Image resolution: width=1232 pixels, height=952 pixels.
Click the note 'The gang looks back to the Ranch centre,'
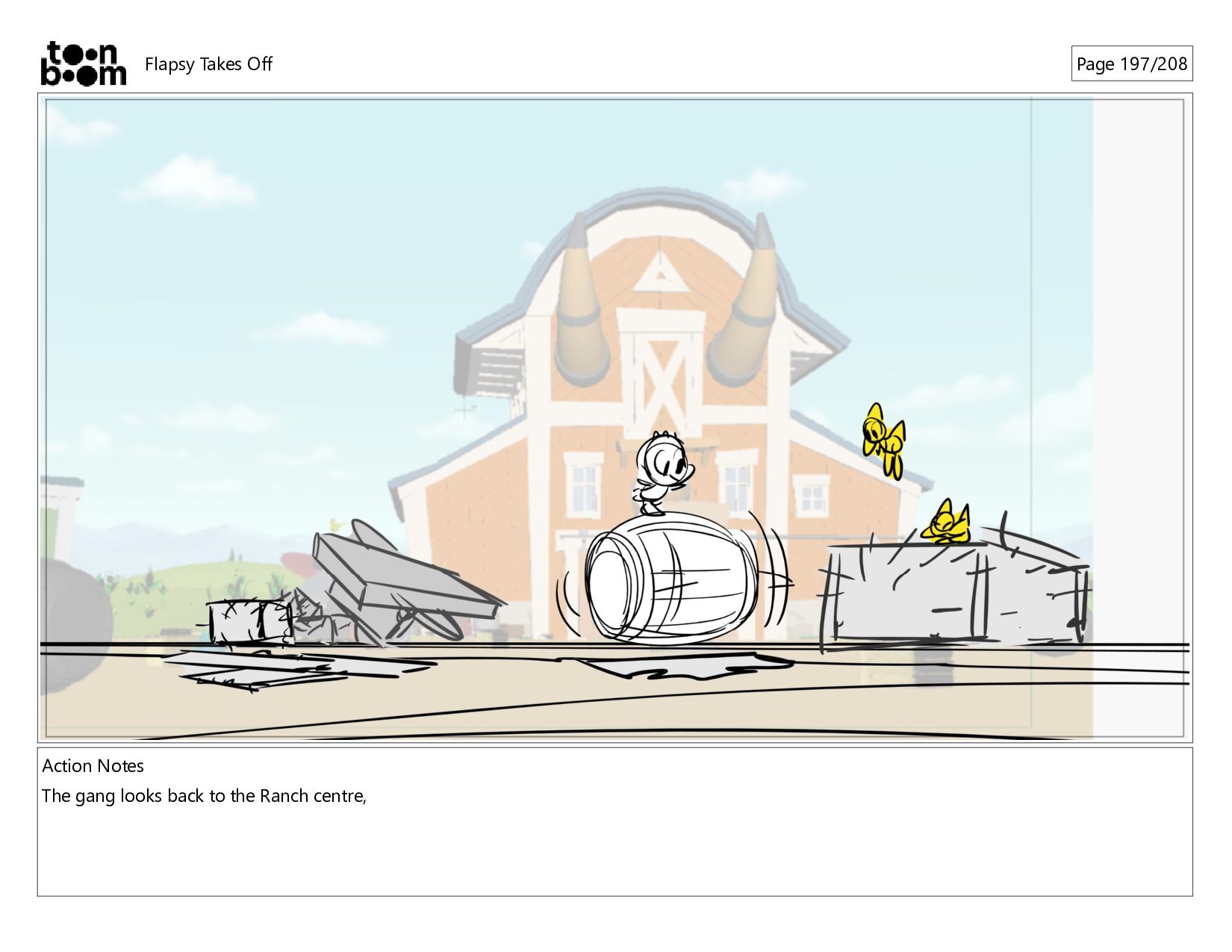pos(204,796)
